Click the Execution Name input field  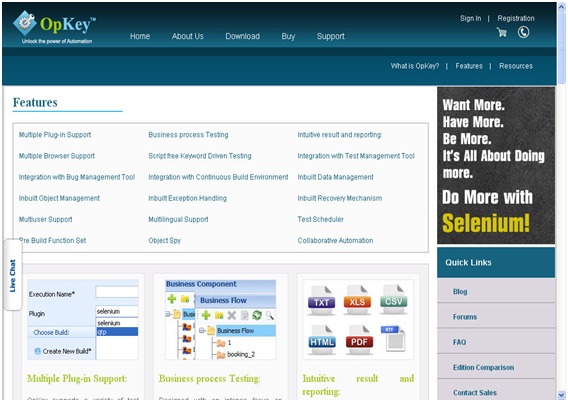point(117,292)
